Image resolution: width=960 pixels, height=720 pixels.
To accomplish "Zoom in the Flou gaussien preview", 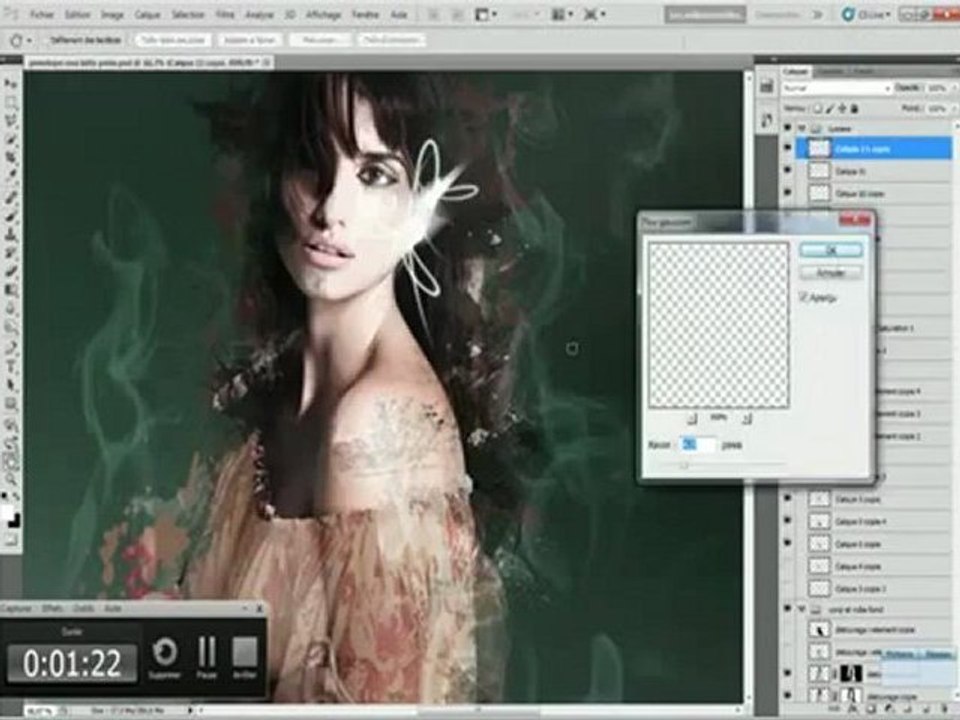I will tap(746, 418).
